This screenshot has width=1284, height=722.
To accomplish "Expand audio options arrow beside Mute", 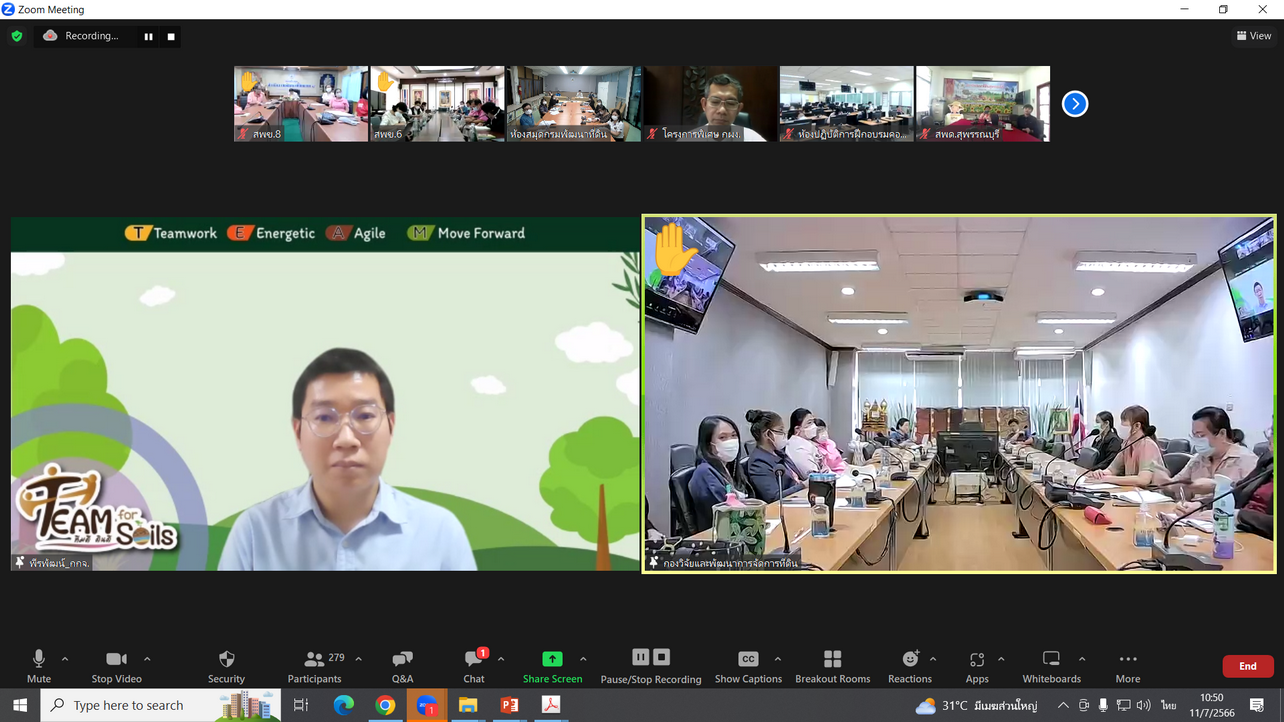I will (65, 659).
